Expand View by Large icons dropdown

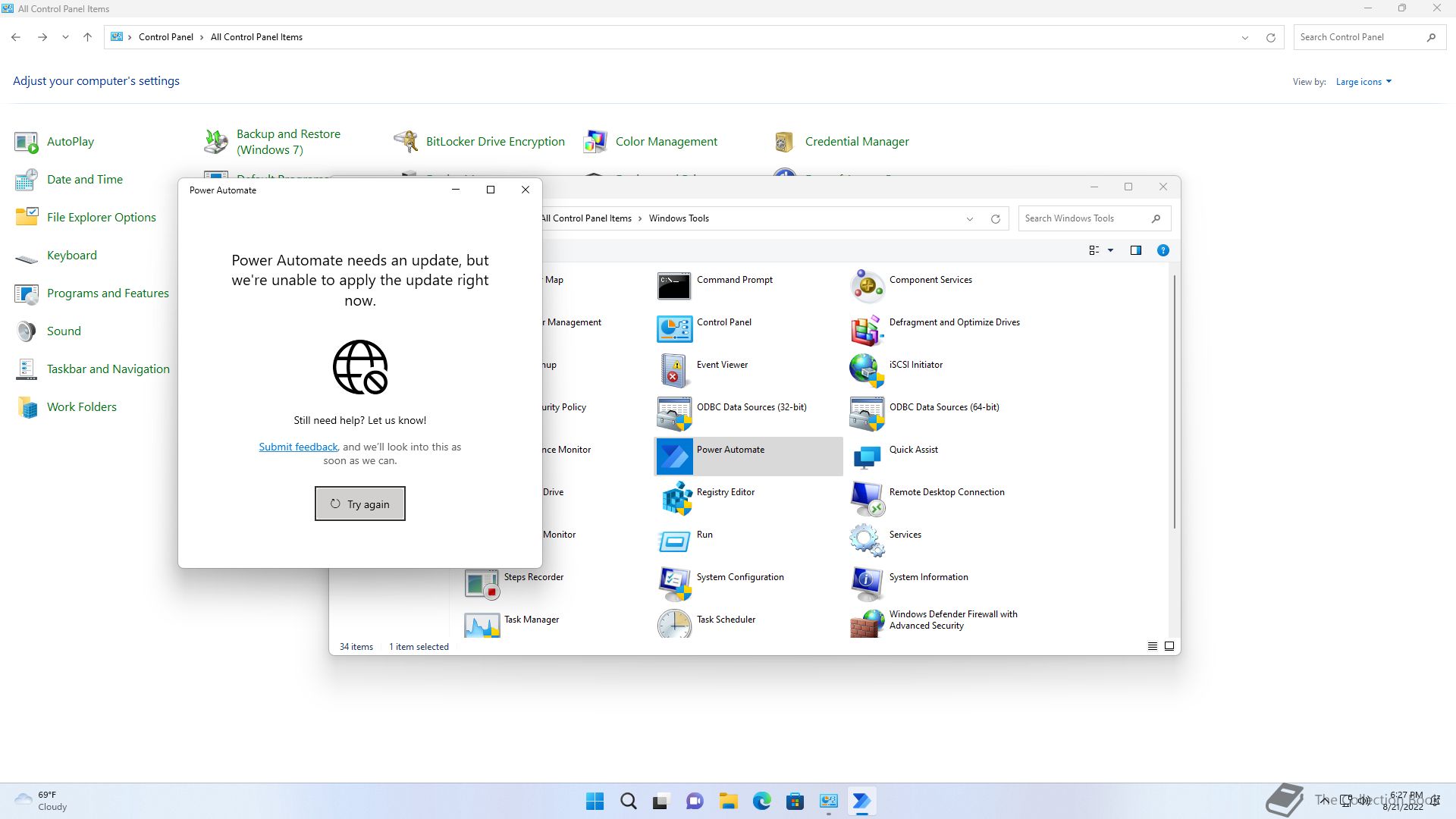[x=1363, y=82]
